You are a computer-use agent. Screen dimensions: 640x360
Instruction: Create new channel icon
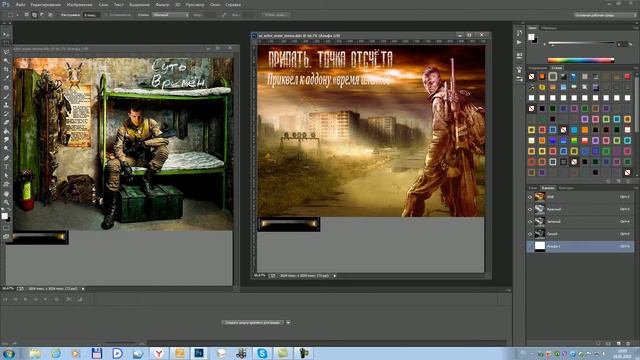(x=618, y=344)
